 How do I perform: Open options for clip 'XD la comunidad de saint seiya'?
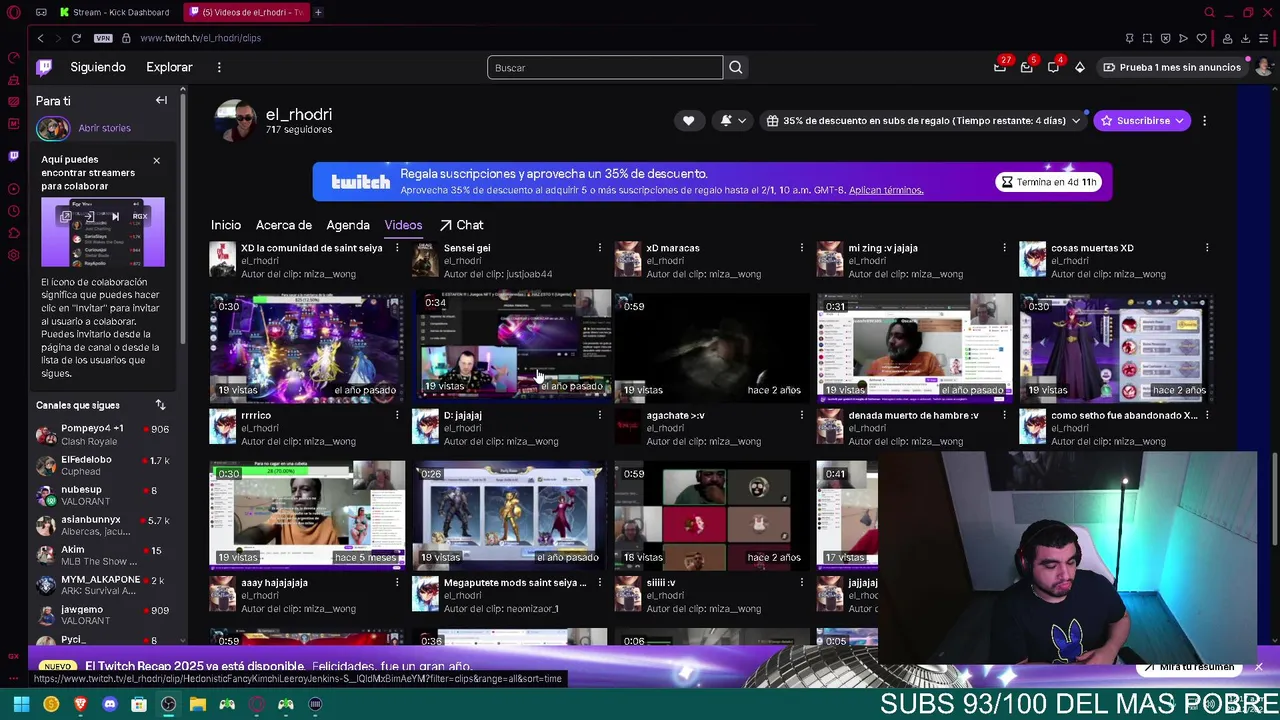[397, 248]
